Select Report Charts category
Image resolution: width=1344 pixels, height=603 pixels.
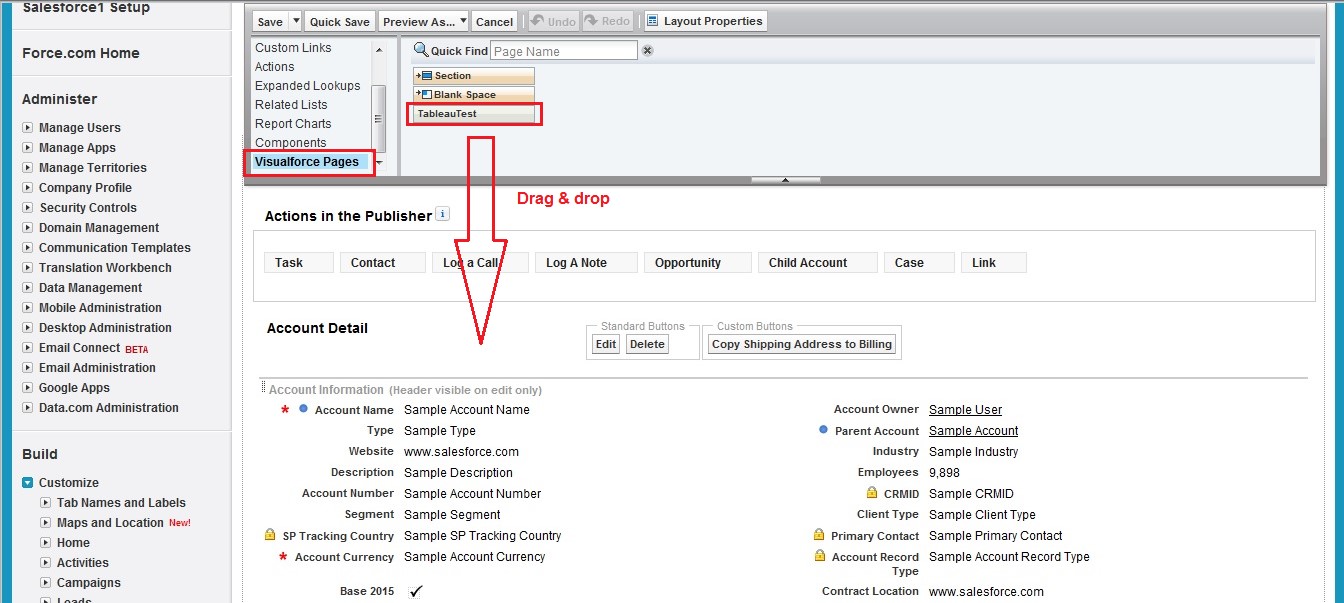(x=293, y=124)
